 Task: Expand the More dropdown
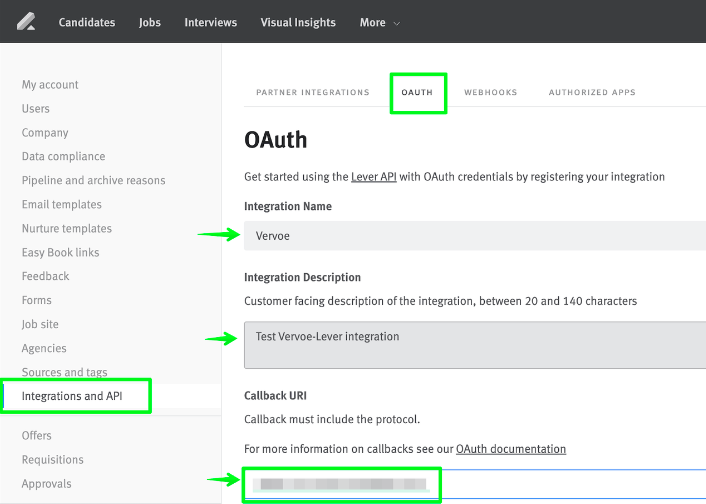point(379,23)
